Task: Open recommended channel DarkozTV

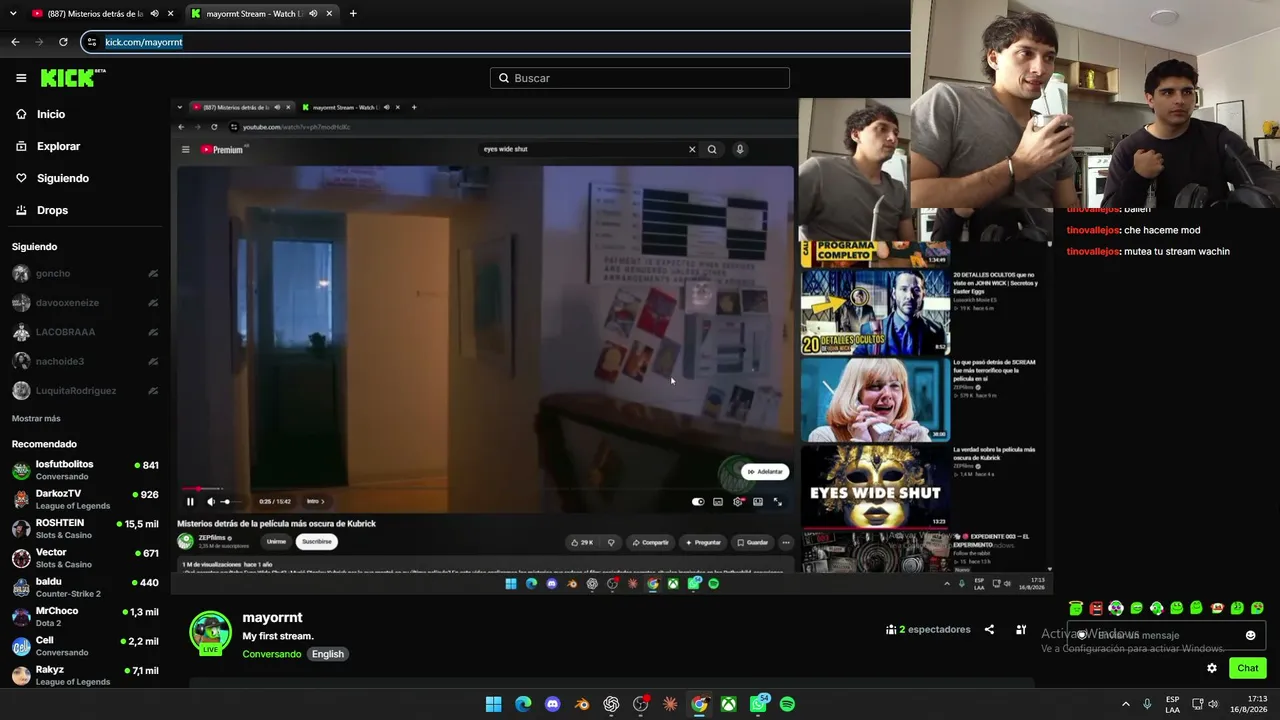Action: (x=84, y=499)
